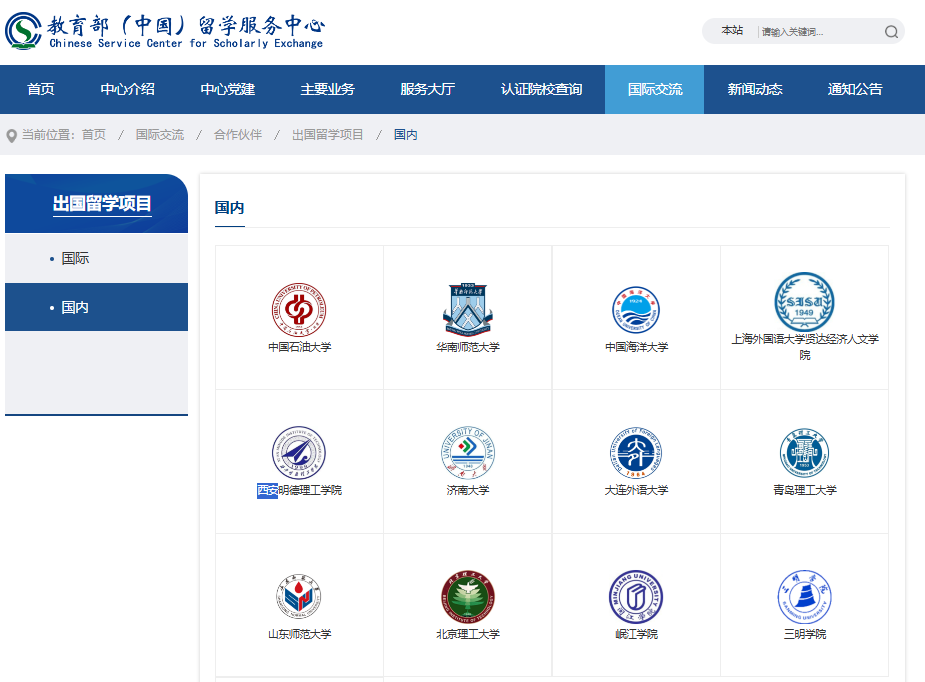Click 首页 in the breadcrumb
Screen dimensions: 925x682
click(x=94, y=135)
